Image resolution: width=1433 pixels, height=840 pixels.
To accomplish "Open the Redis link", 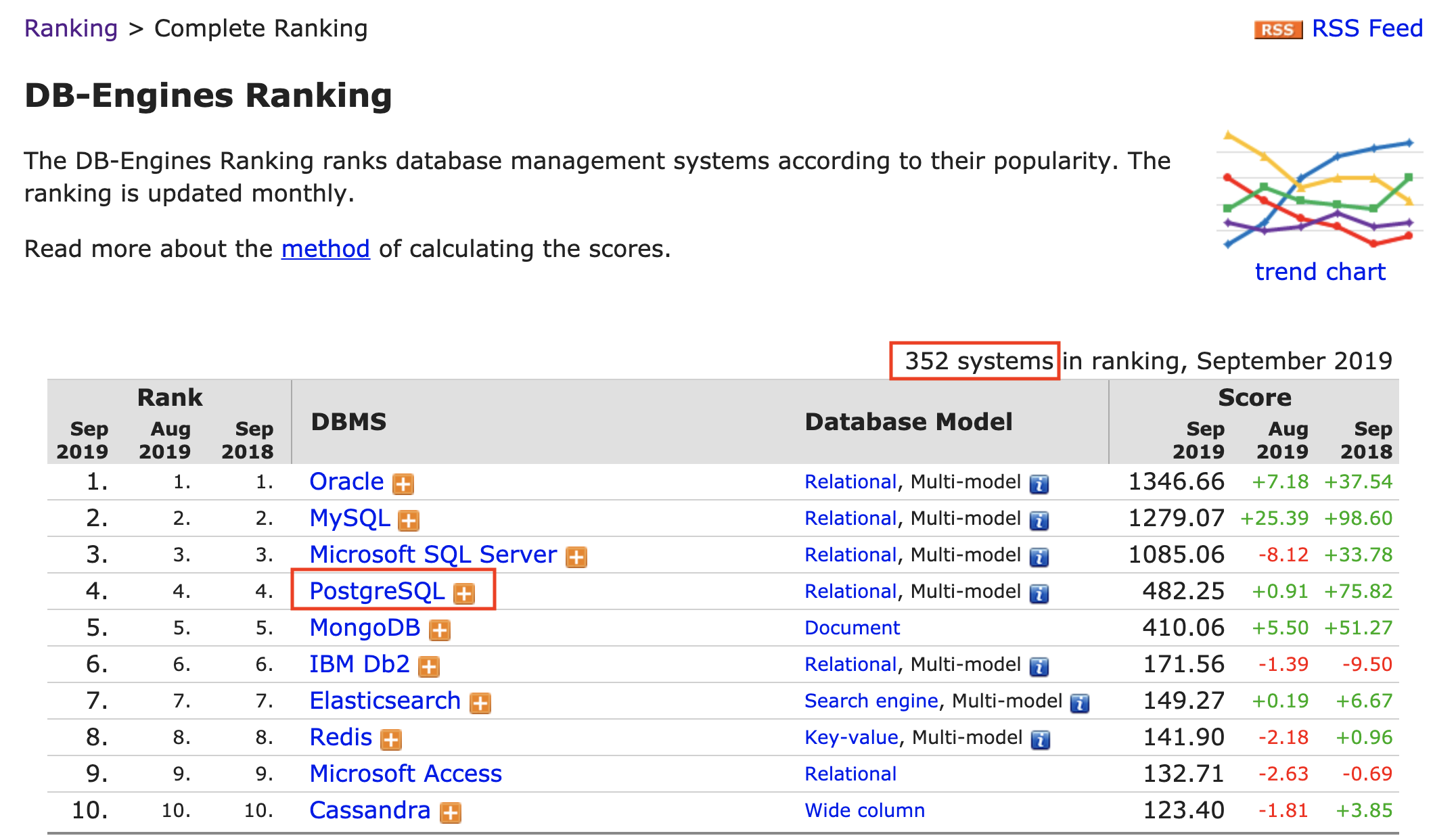I will click(x=341, y=737).
